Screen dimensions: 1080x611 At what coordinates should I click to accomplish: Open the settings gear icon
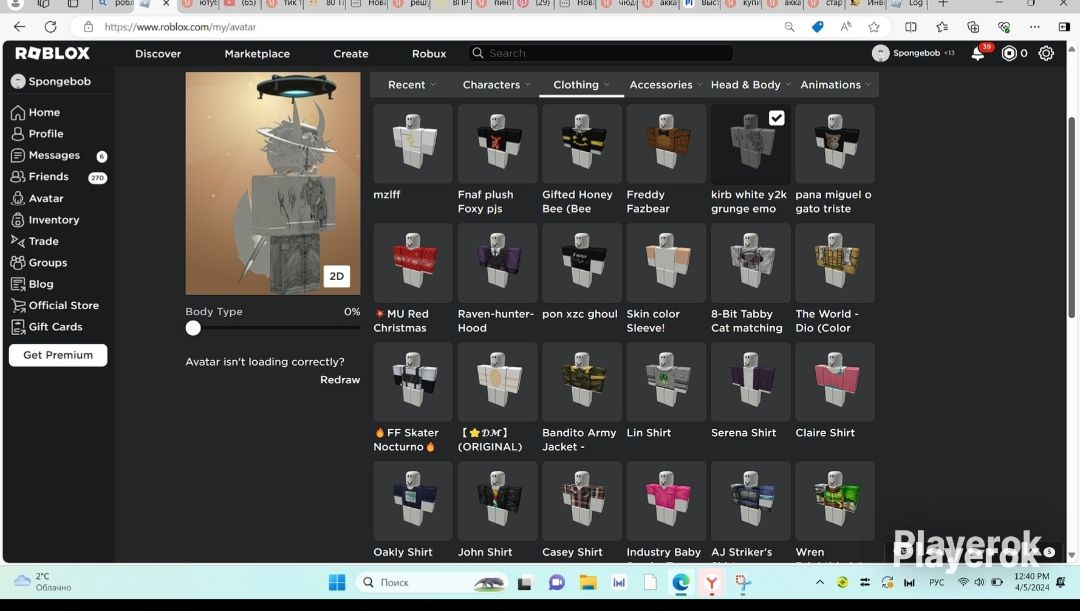1046,53
